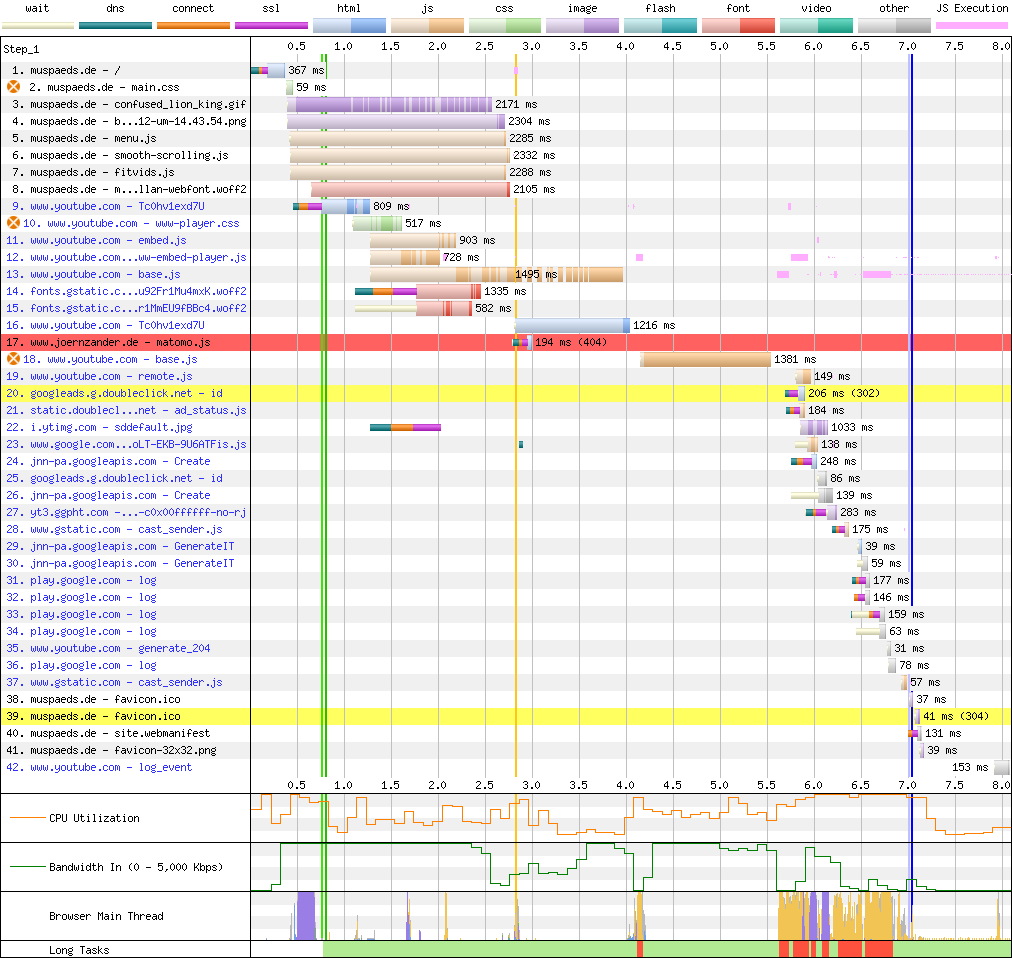Click the render-blocking icon beside main.css

(x=14, y=87)
